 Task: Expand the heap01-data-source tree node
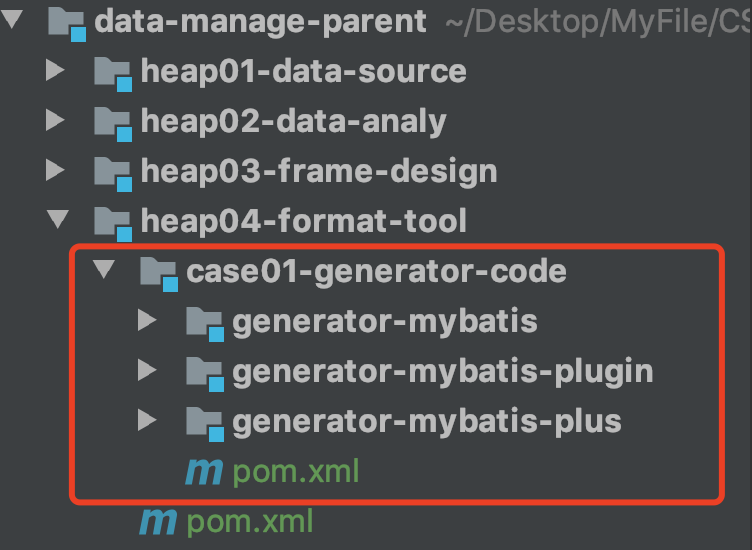coord(55,71)
